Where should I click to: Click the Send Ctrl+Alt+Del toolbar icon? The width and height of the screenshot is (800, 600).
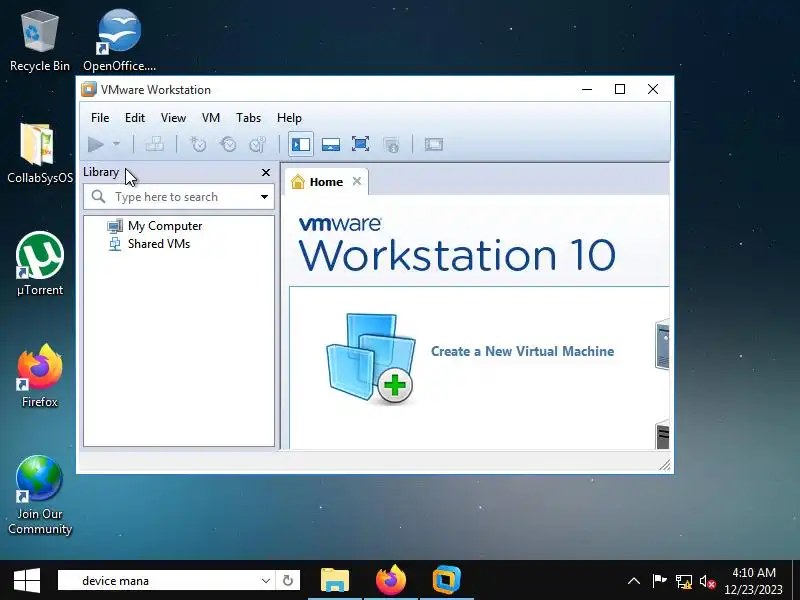pos(155,144)
